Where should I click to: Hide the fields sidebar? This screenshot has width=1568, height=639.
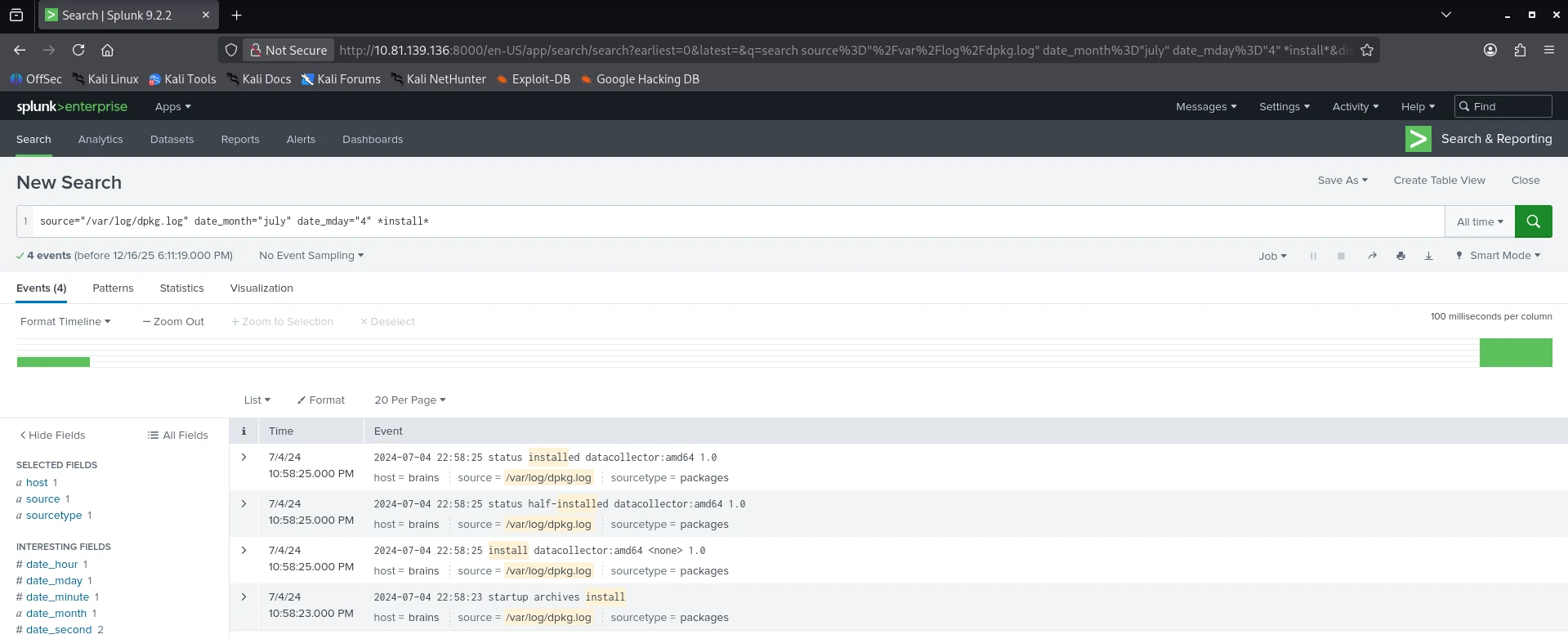click(x=52, y=436)
